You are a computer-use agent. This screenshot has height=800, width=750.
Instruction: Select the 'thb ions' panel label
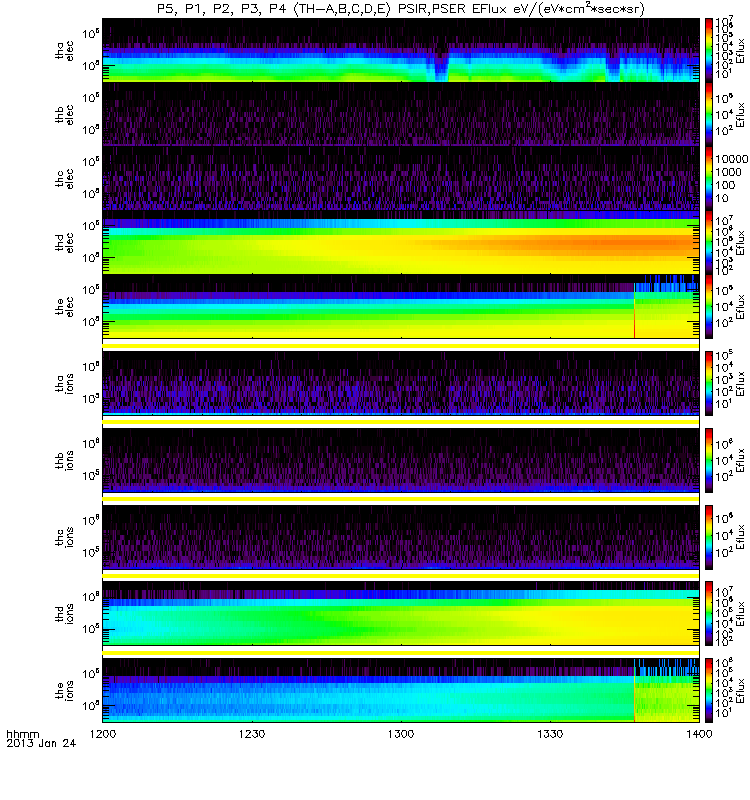(64, 460)
